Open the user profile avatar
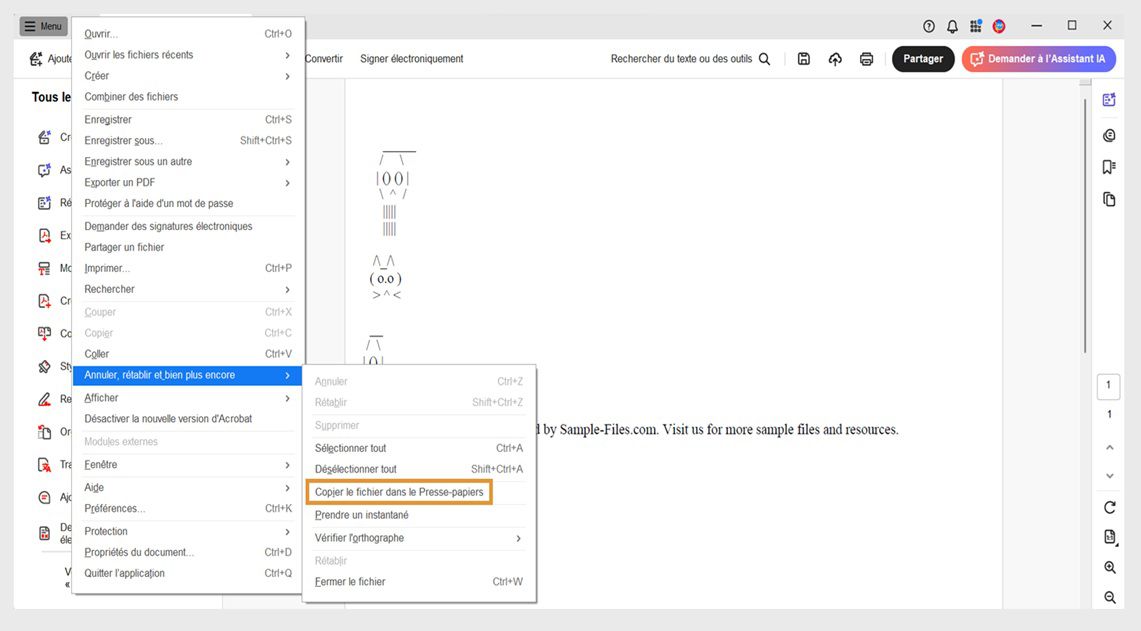The height and width of the screenshot is (631, 1141). [x=999, y=26]
